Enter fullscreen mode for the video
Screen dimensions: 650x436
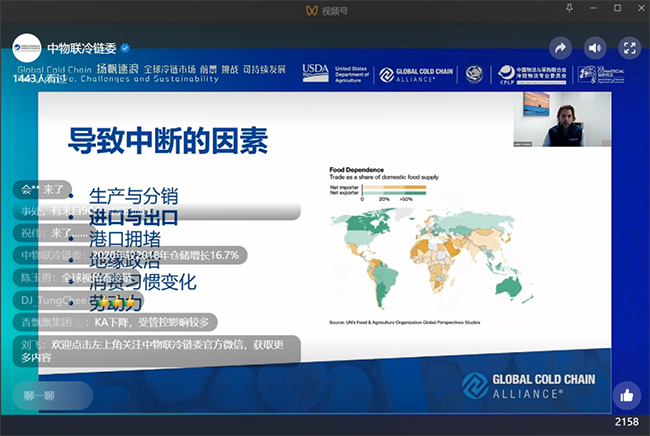[629, 47]
